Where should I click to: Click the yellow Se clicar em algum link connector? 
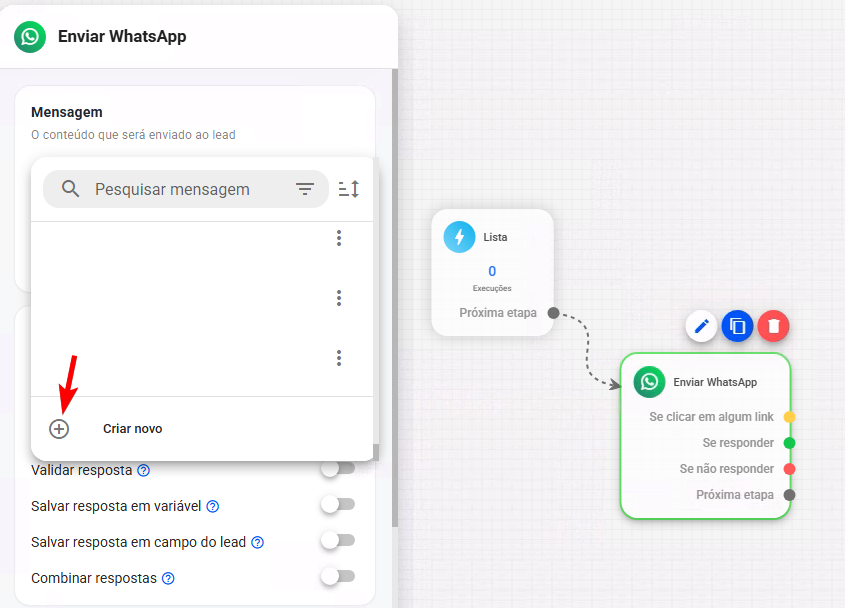[789, 417]
